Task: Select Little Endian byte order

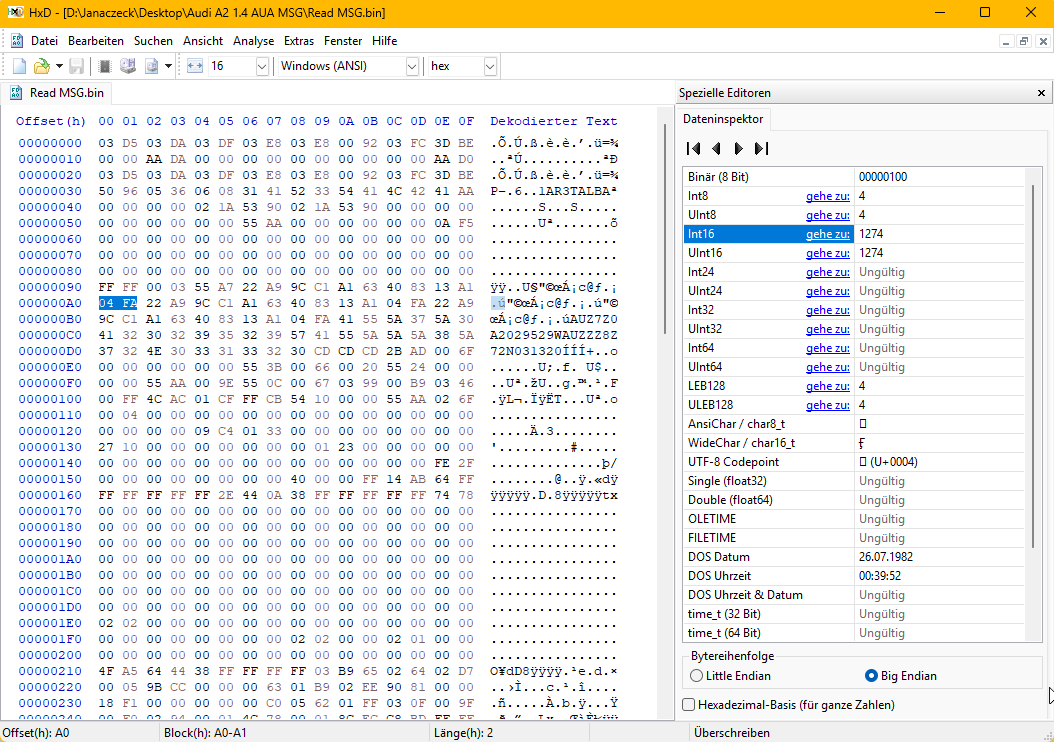Action: [x=697, y=676]
